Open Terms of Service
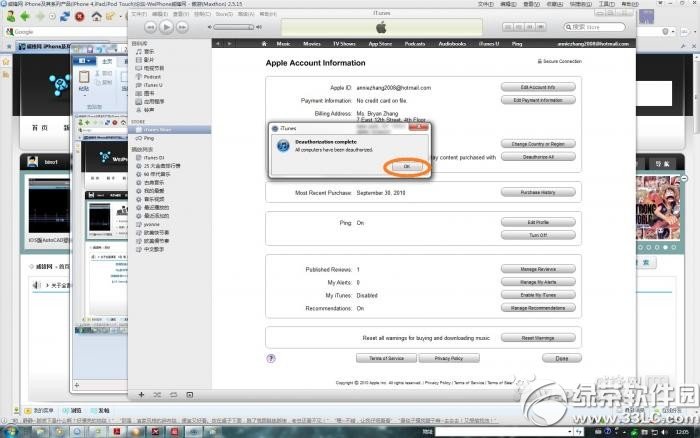The image size is (700, 438). point(386,358)
